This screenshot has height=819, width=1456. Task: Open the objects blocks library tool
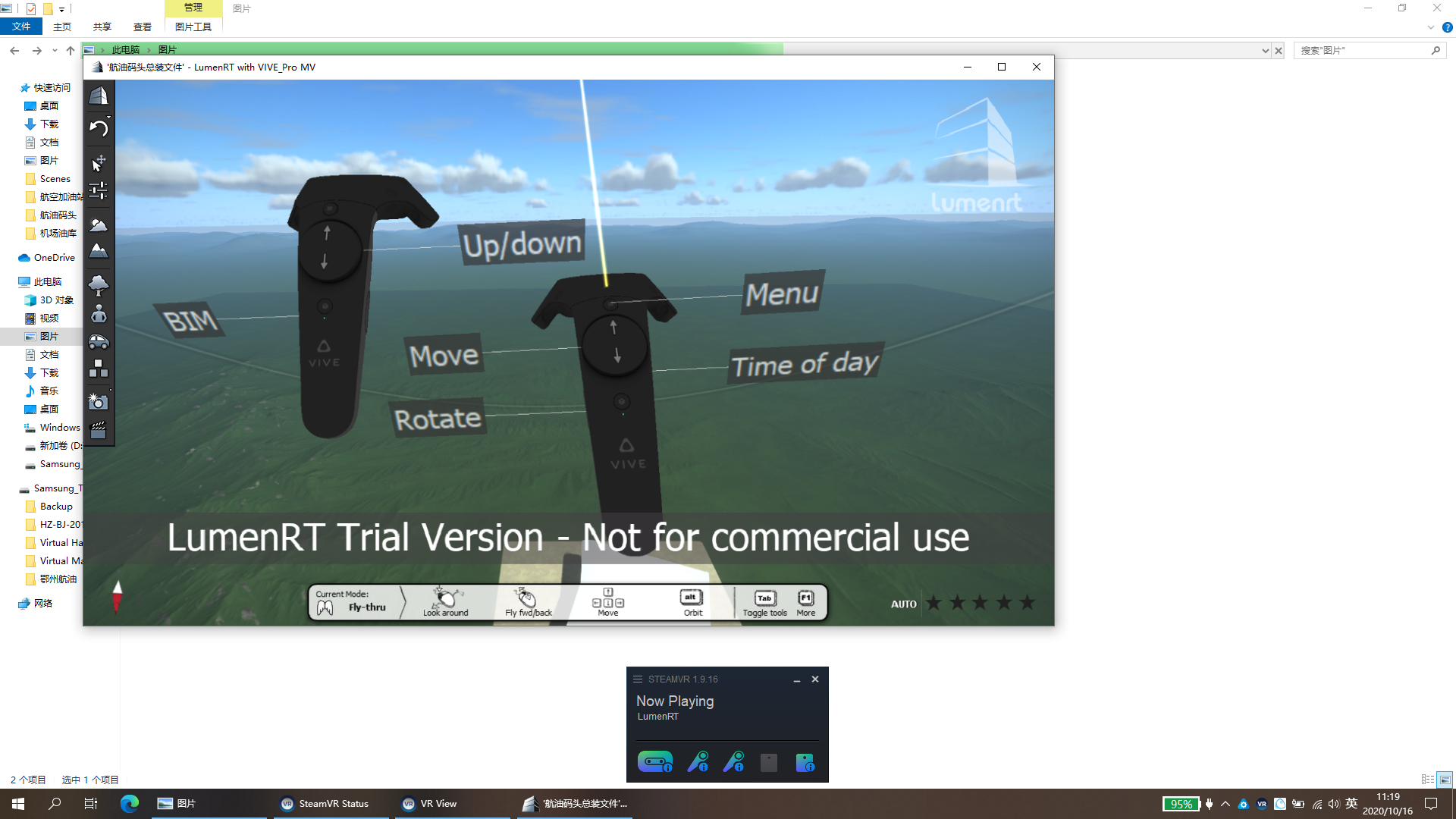click(99, 369)
